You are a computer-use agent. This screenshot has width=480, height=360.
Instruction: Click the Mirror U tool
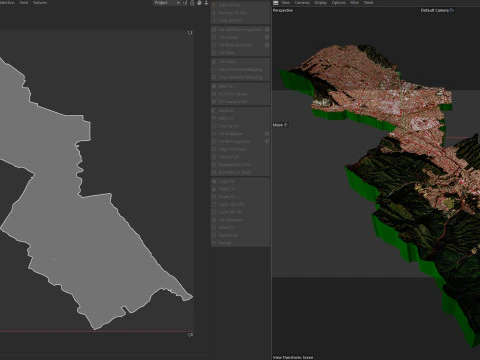tap(240, 110)
